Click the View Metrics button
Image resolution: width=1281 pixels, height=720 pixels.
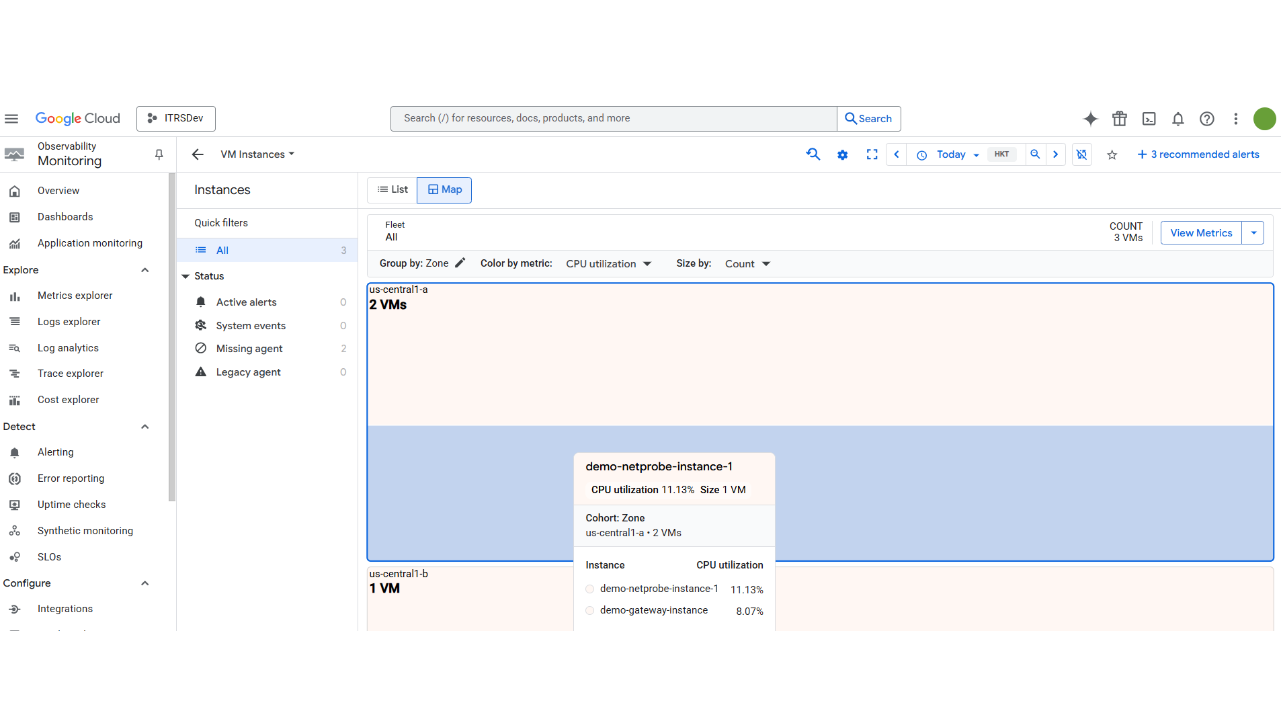[x=1201, y=233]
